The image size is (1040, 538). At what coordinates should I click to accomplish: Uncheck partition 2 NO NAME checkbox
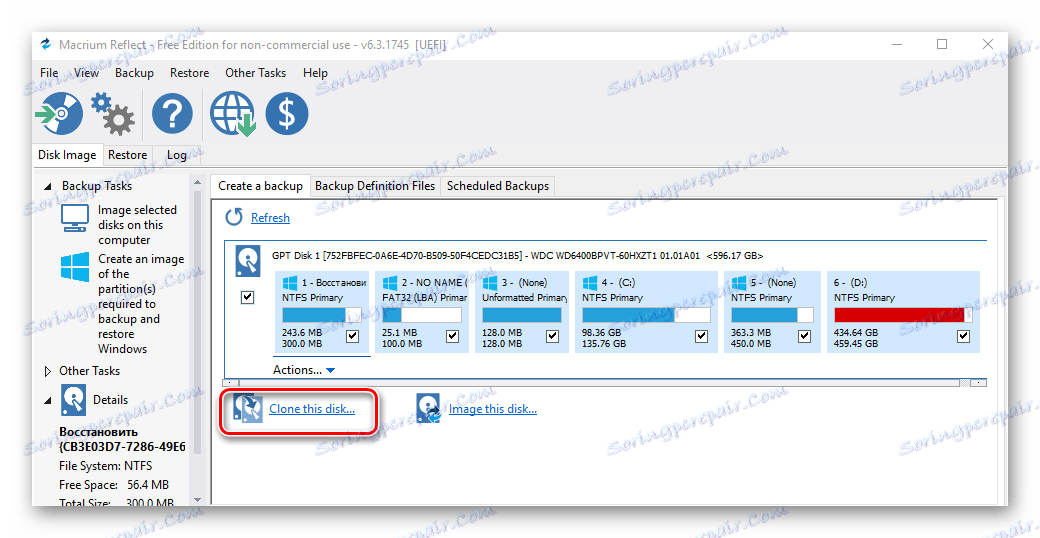(452, 336)
